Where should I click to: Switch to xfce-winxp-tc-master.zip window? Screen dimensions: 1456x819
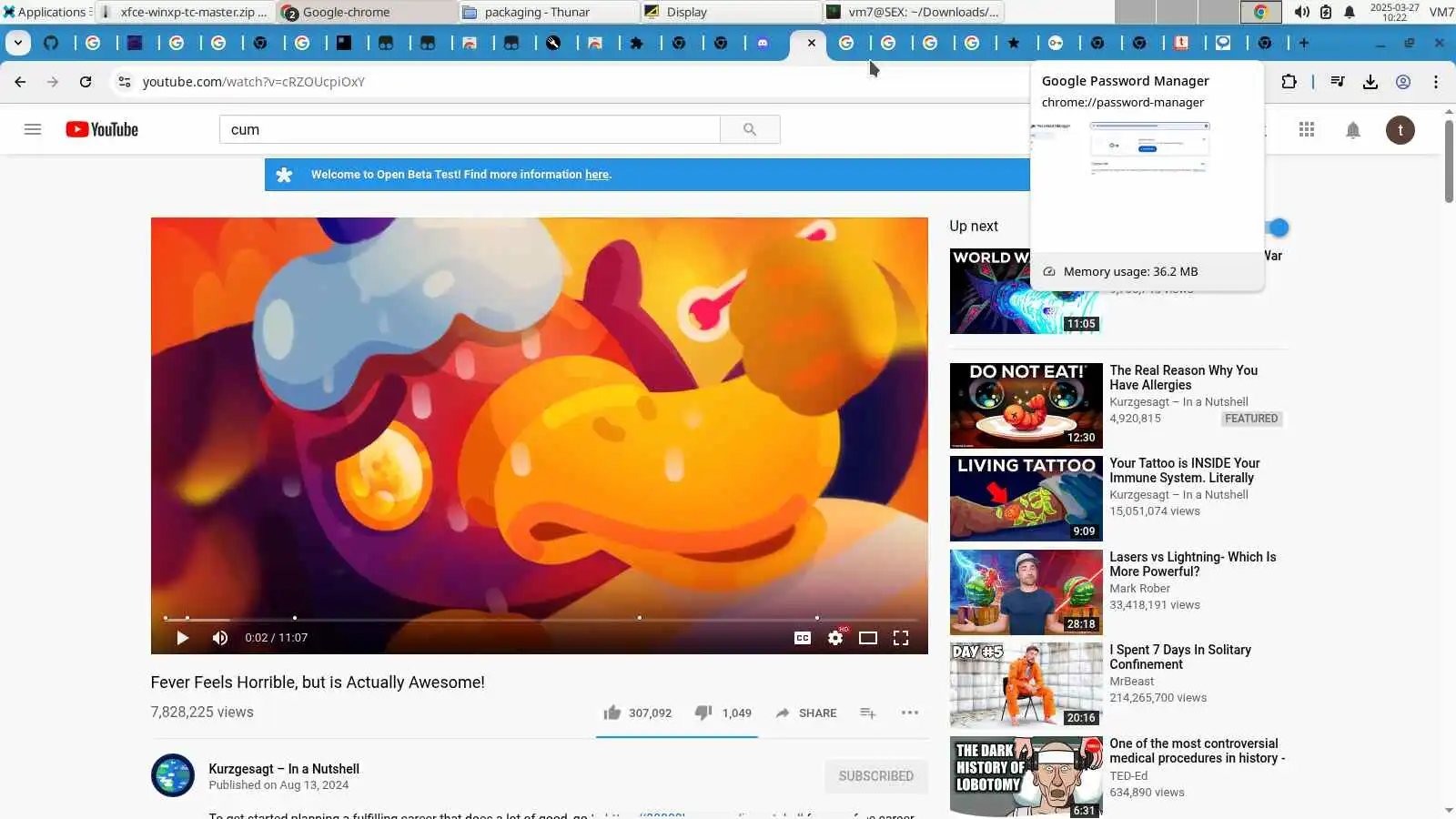pyautogui.click(x=185, y=12)
